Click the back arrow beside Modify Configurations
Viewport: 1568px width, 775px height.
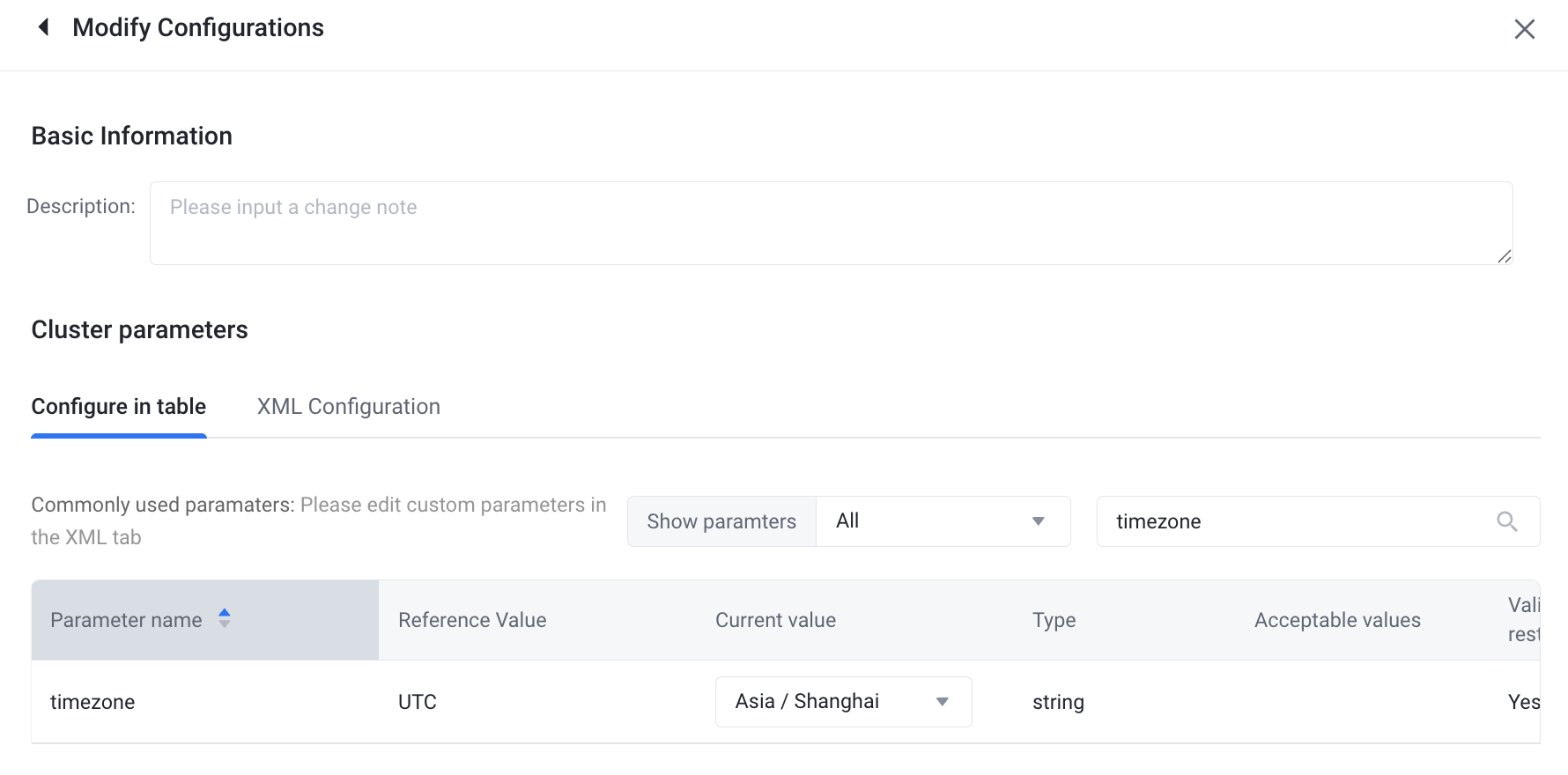(43, 27)
